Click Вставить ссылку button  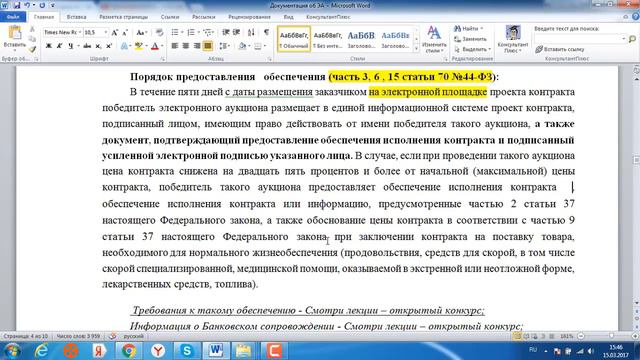(x=560, y=49)
